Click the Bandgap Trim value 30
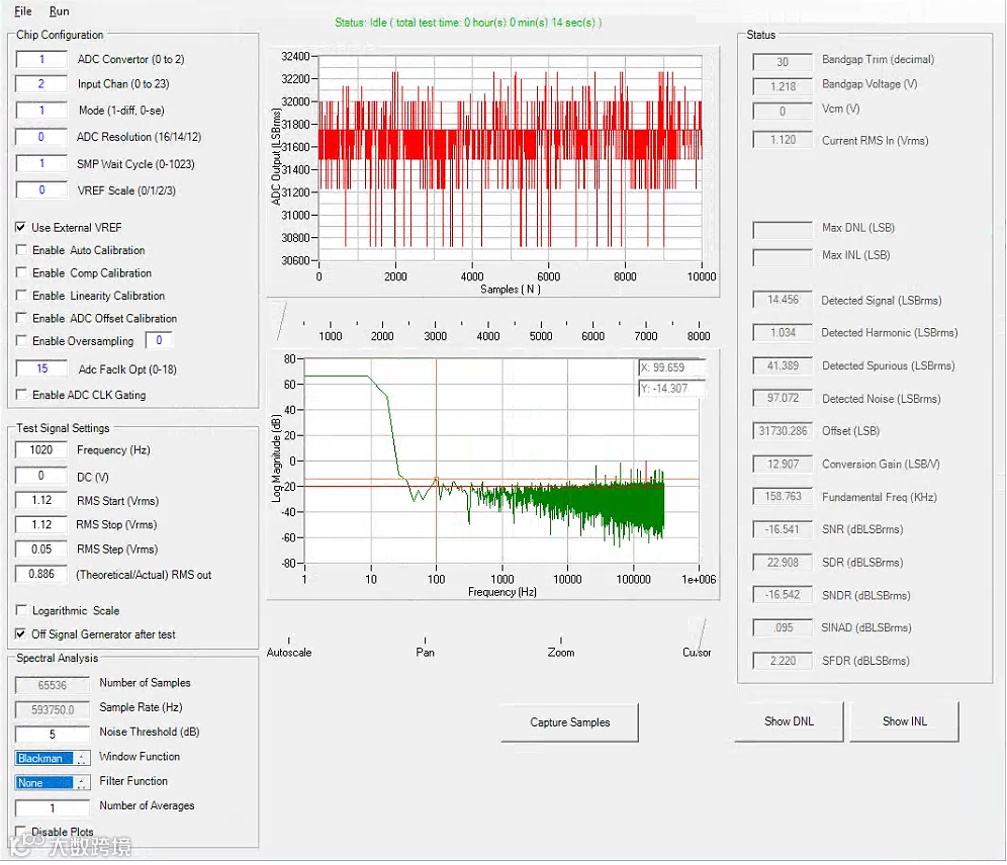Screen dimensions: 1007x865 point(782,62)
